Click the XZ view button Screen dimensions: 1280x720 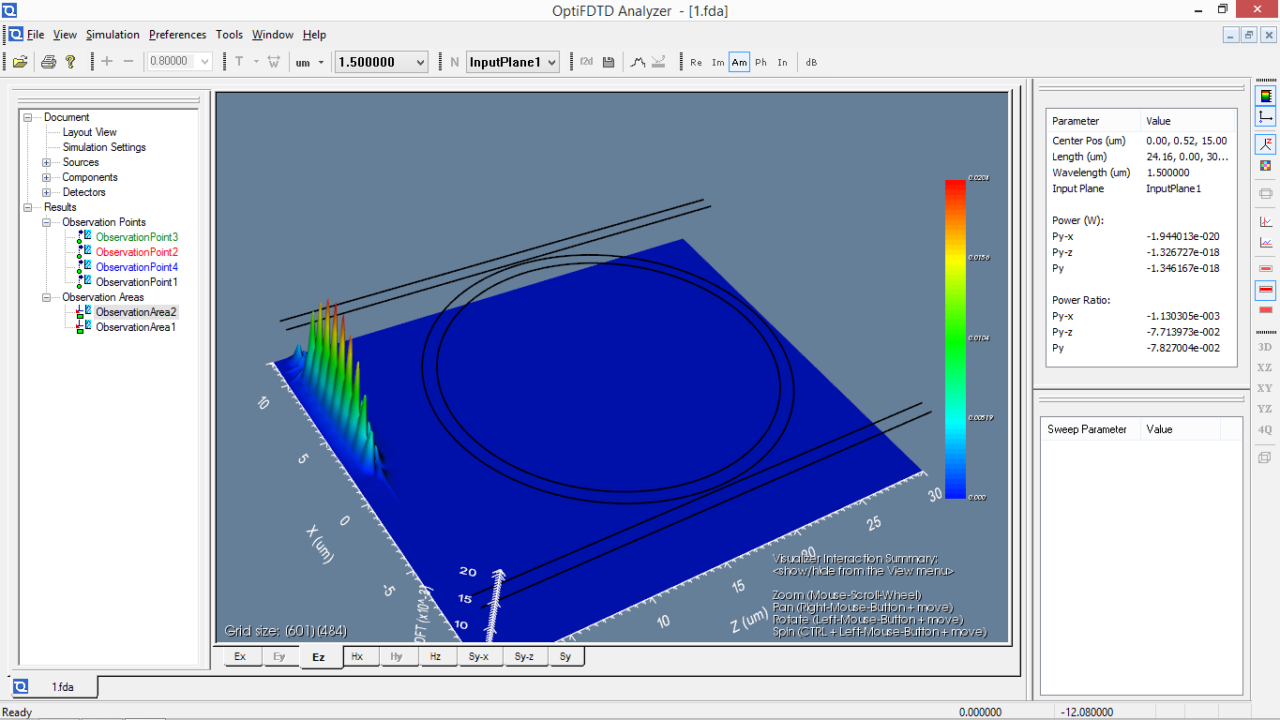(1263, 368)
